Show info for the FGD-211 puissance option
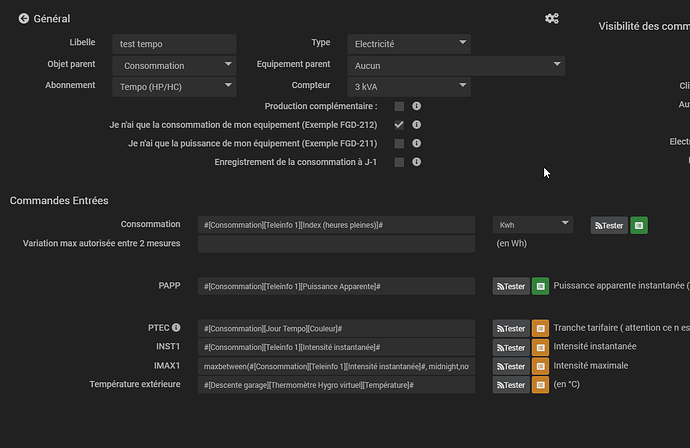690x448 pixels. 416,143
